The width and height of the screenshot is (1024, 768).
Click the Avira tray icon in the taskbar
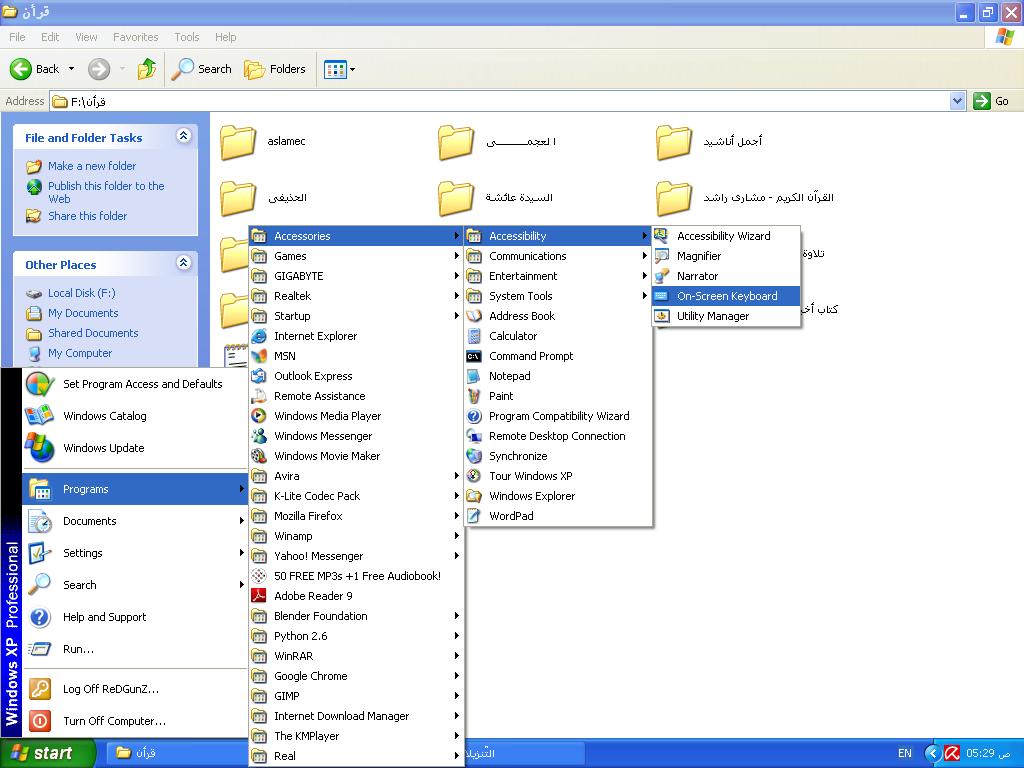click(x=952, y=753)
